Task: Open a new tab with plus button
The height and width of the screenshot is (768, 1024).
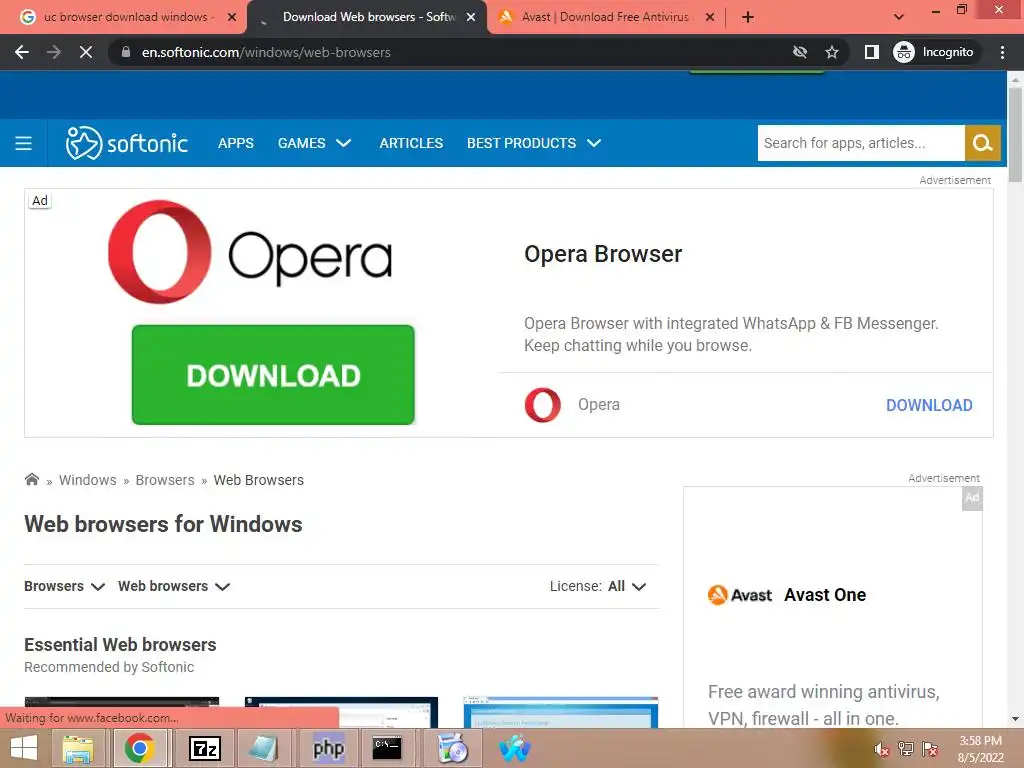Action: click(748, 17)
